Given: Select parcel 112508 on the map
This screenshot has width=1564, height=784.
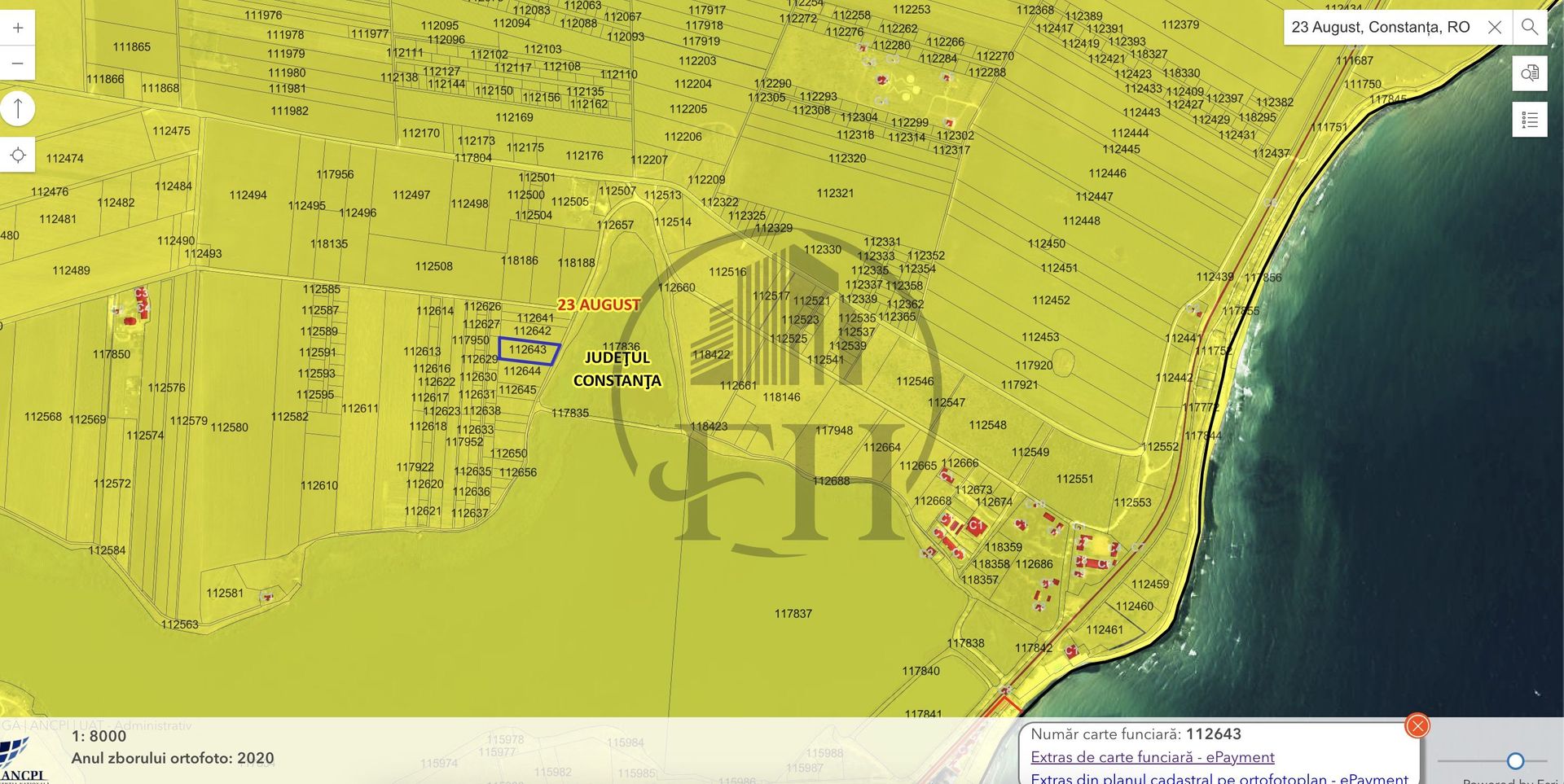Looking at the screenshot, I should [x=433, y=266].
